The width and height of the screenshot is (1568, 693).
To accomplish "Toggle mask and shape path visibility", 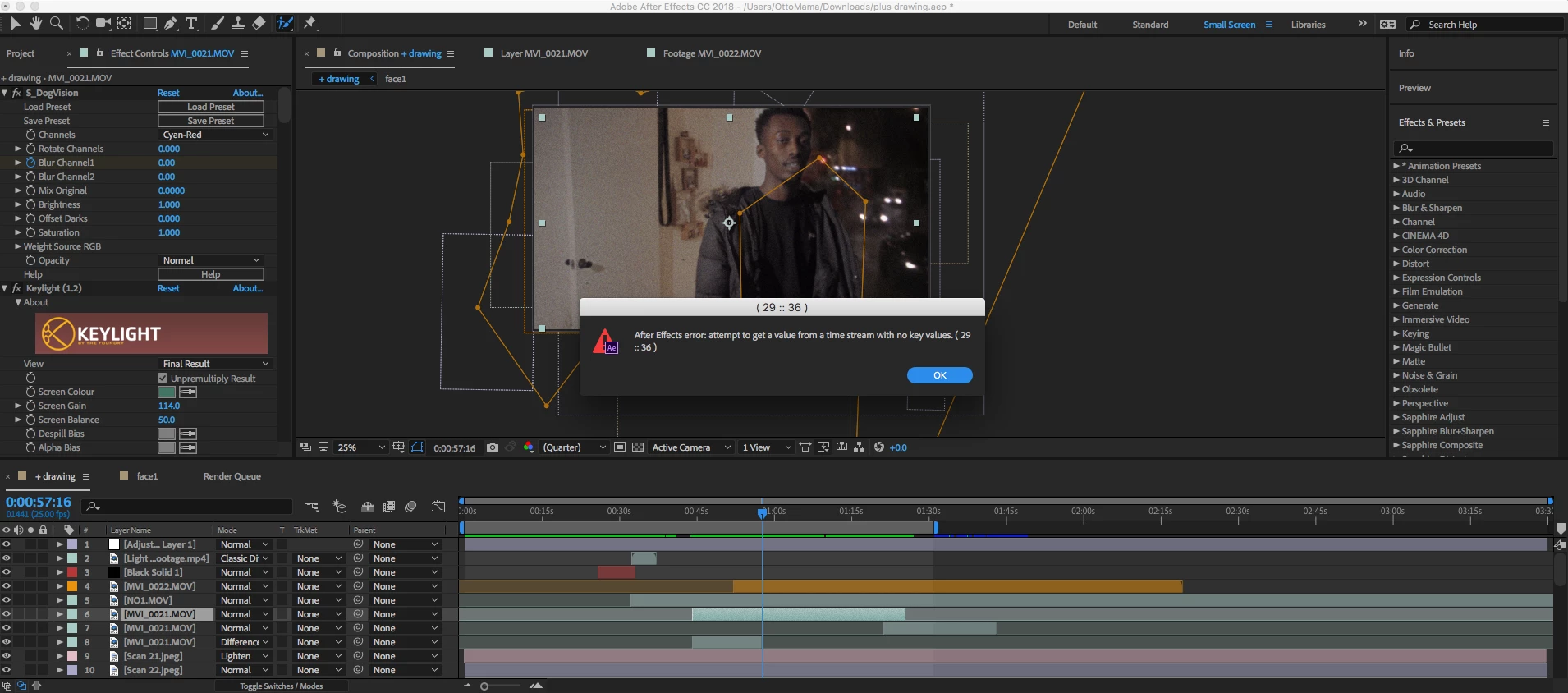I will (x=417, y=447).
